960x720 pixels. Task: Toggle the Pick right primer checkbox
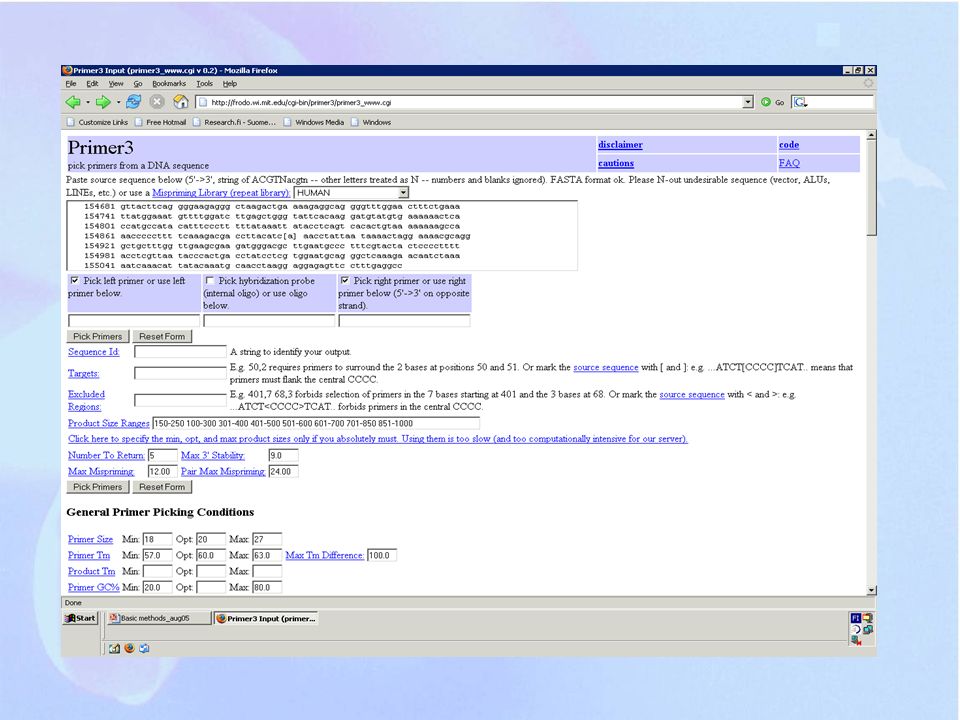(345, 280)
